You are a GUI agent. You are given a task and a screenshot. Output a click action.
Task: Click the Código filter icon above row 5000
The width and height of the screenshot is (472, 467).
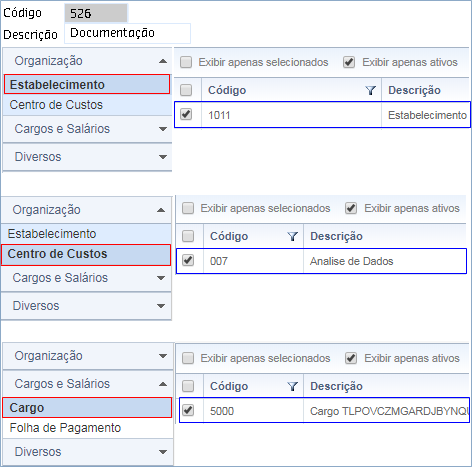[x=292, y=386]
